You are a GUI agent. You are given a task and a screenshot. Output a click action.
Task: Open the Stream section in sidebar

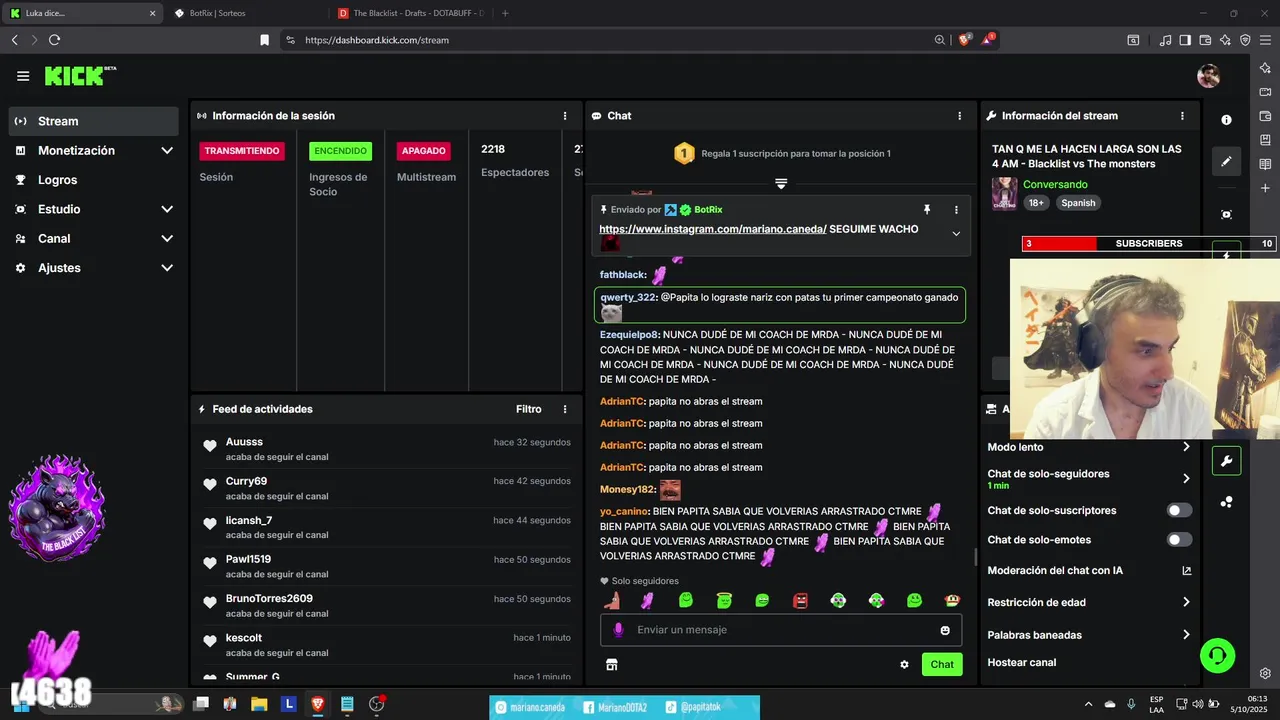pos(94,121)
